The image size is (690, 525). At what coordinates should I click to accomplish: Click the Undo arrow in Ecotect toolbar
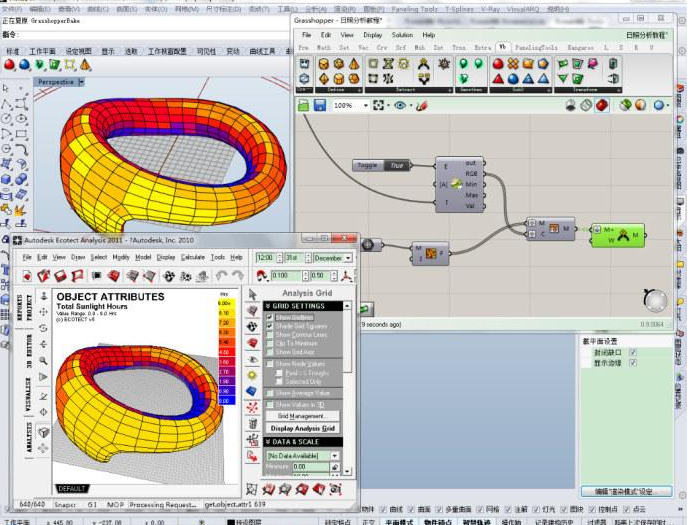[x=221, y=276]
